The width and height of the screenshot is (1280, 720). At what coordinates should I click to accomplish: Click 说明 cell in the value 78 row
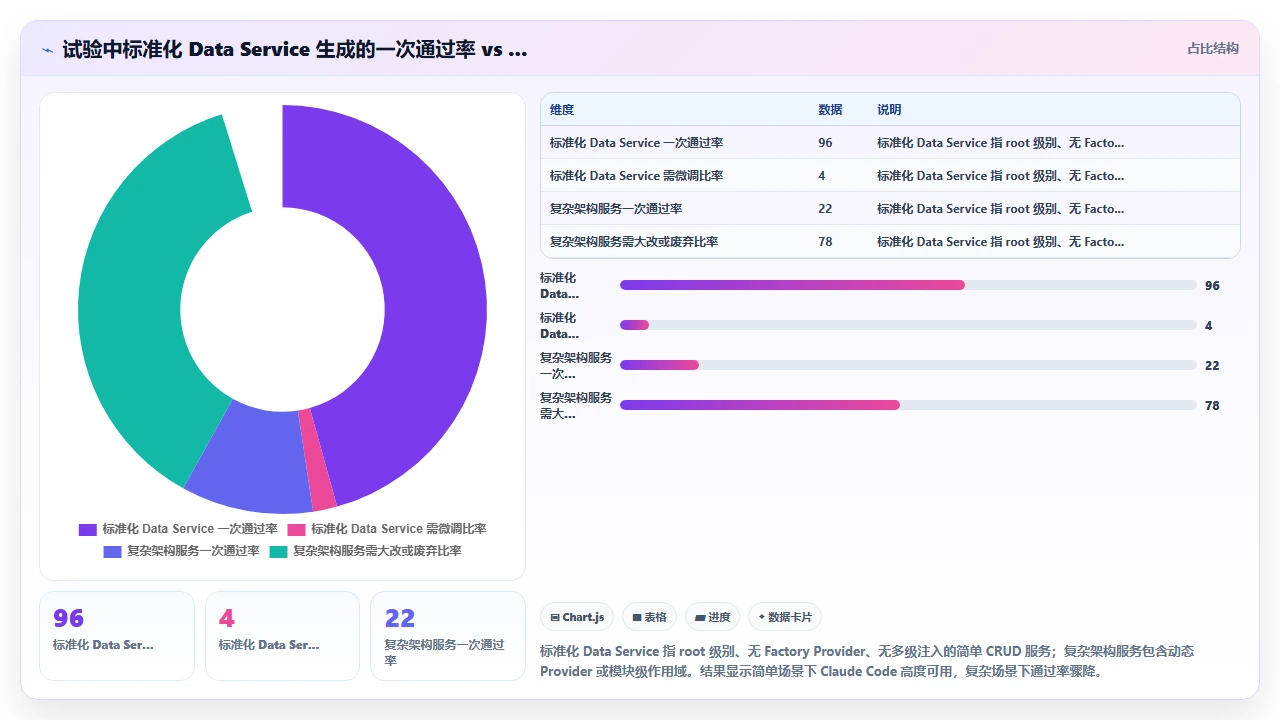(x=1000, y=242)
